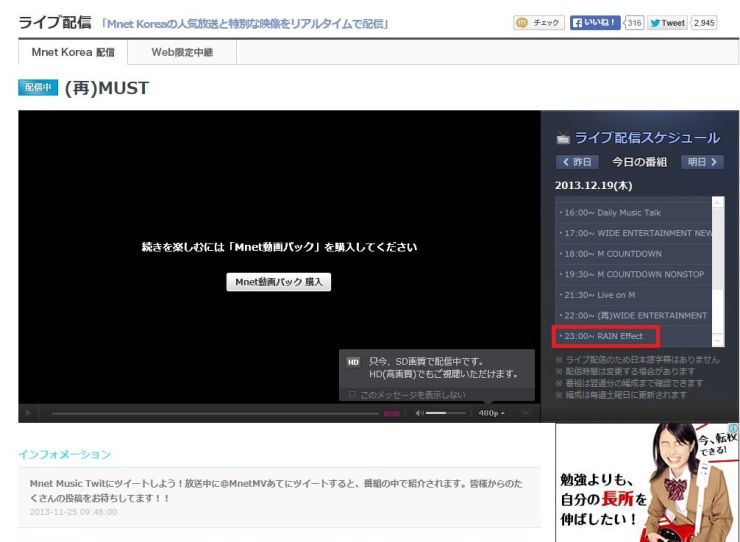Click the play button in video player

pyautogui.click(x=28, y=413)
